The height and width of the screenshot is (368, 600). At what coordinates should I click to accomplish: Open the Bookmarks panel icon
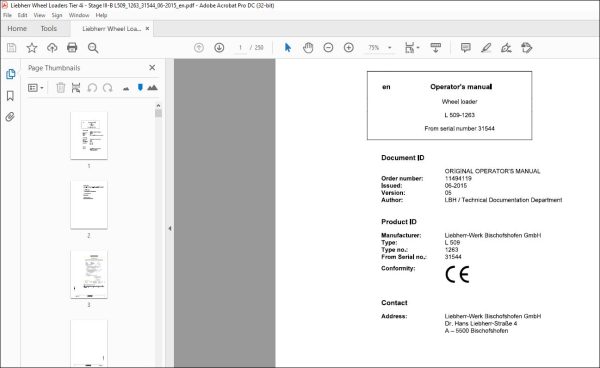[10, 96]
